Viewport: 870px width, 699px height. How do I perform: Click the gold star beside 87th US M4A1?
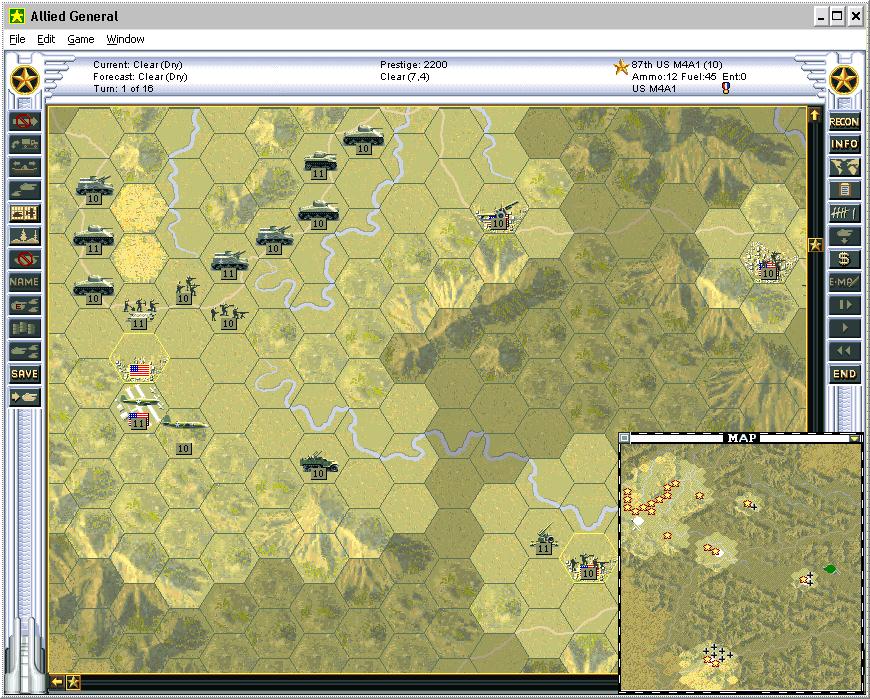621,68
